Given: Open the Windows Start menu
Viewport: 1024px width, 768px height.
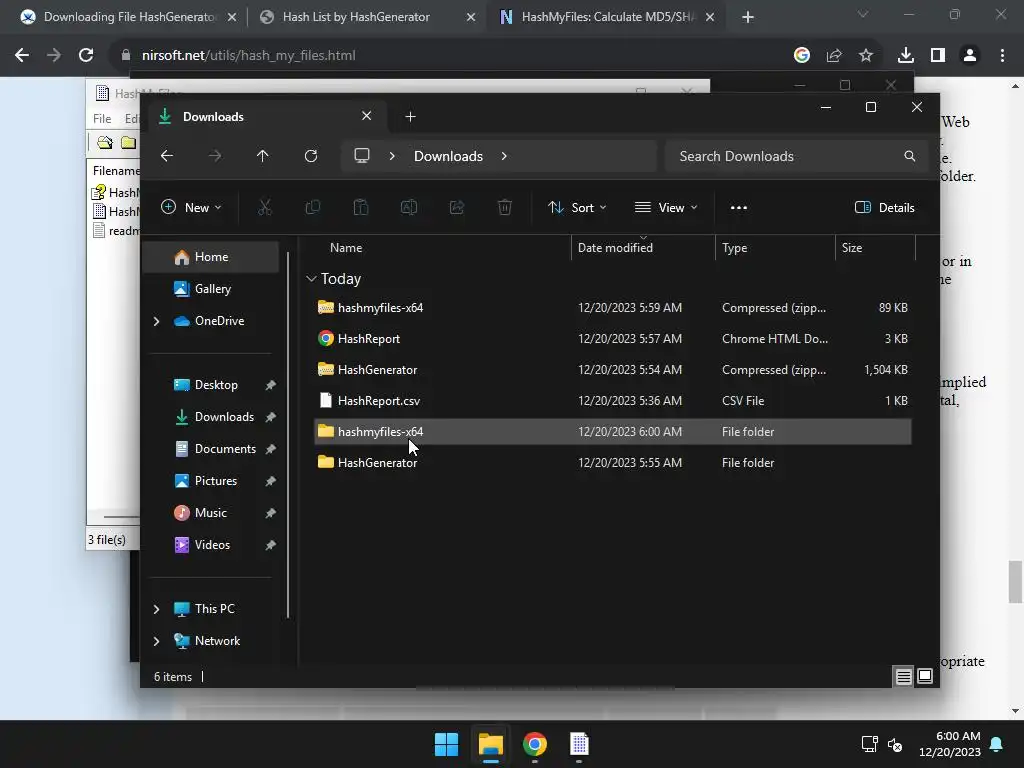Looking at the screenshot, I should coord(447,744).
